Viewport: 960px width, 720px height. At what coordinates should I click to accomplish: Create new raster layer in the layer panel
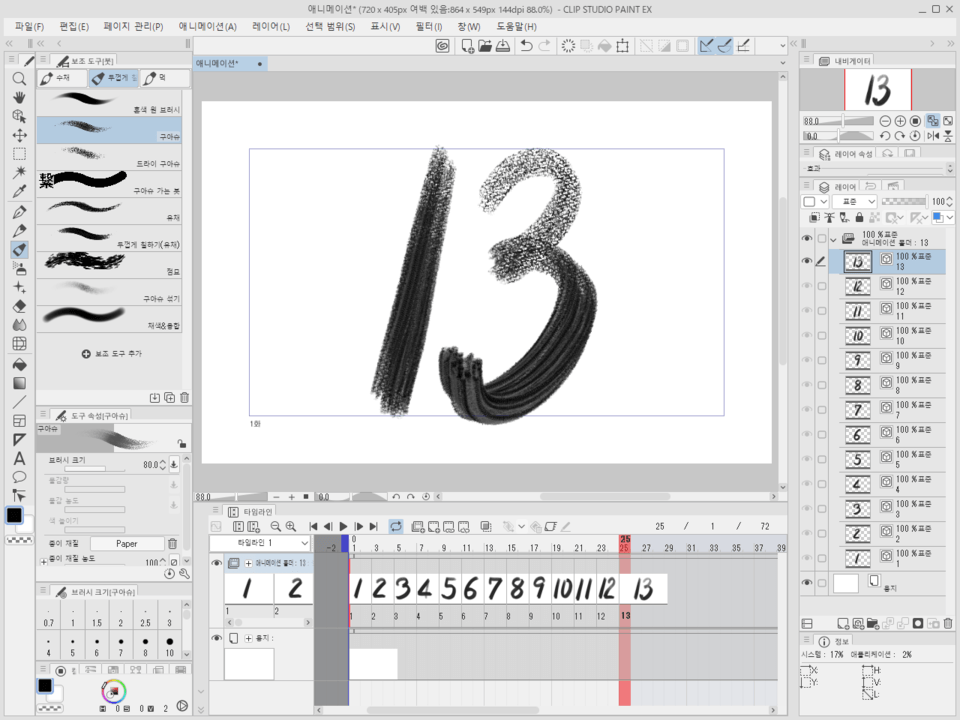coord(843,623)
